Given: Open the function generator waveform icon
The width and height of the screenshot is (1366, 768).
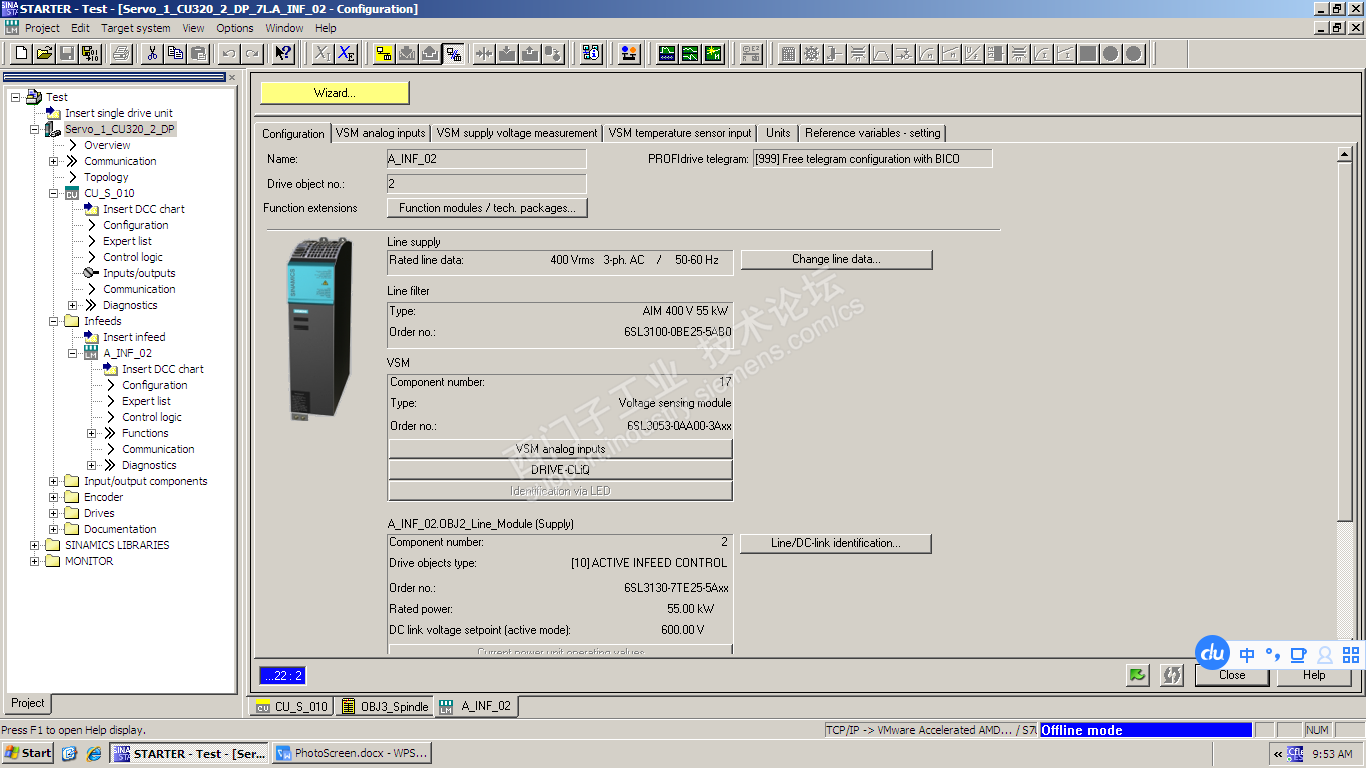Looking at the screenshot, I should point(690,53).
